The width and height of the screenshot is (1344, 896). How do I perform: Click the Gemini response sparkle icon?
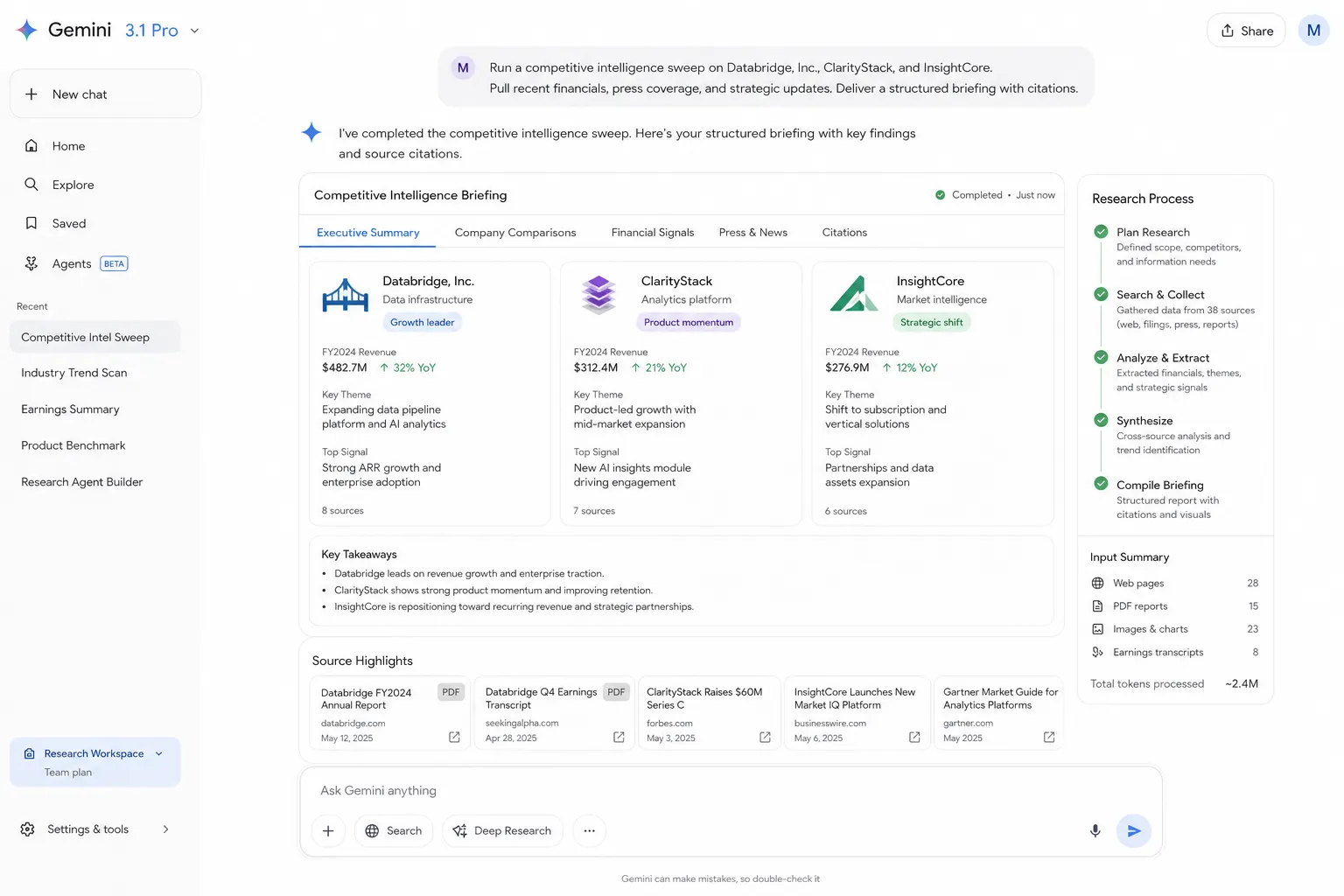coord(311,133)
